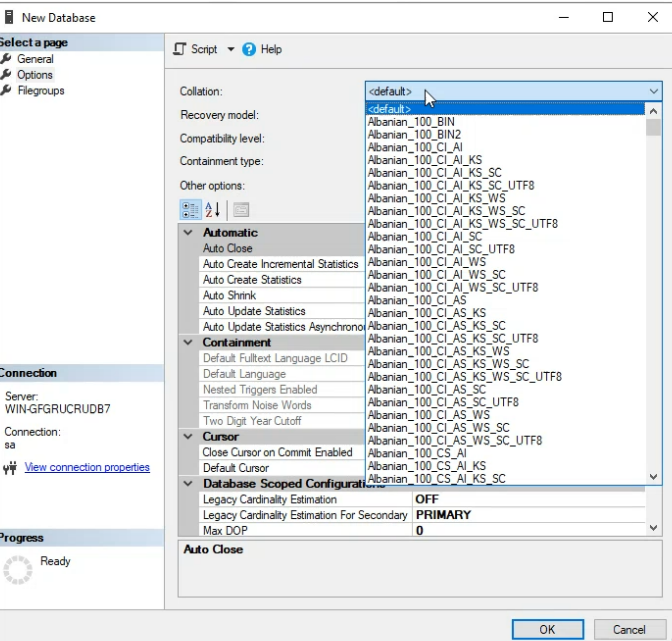The height and width of the screenshot is (641, 672).
Task: Click the collation list scroll-down arrow
Action: pos(653,476)
